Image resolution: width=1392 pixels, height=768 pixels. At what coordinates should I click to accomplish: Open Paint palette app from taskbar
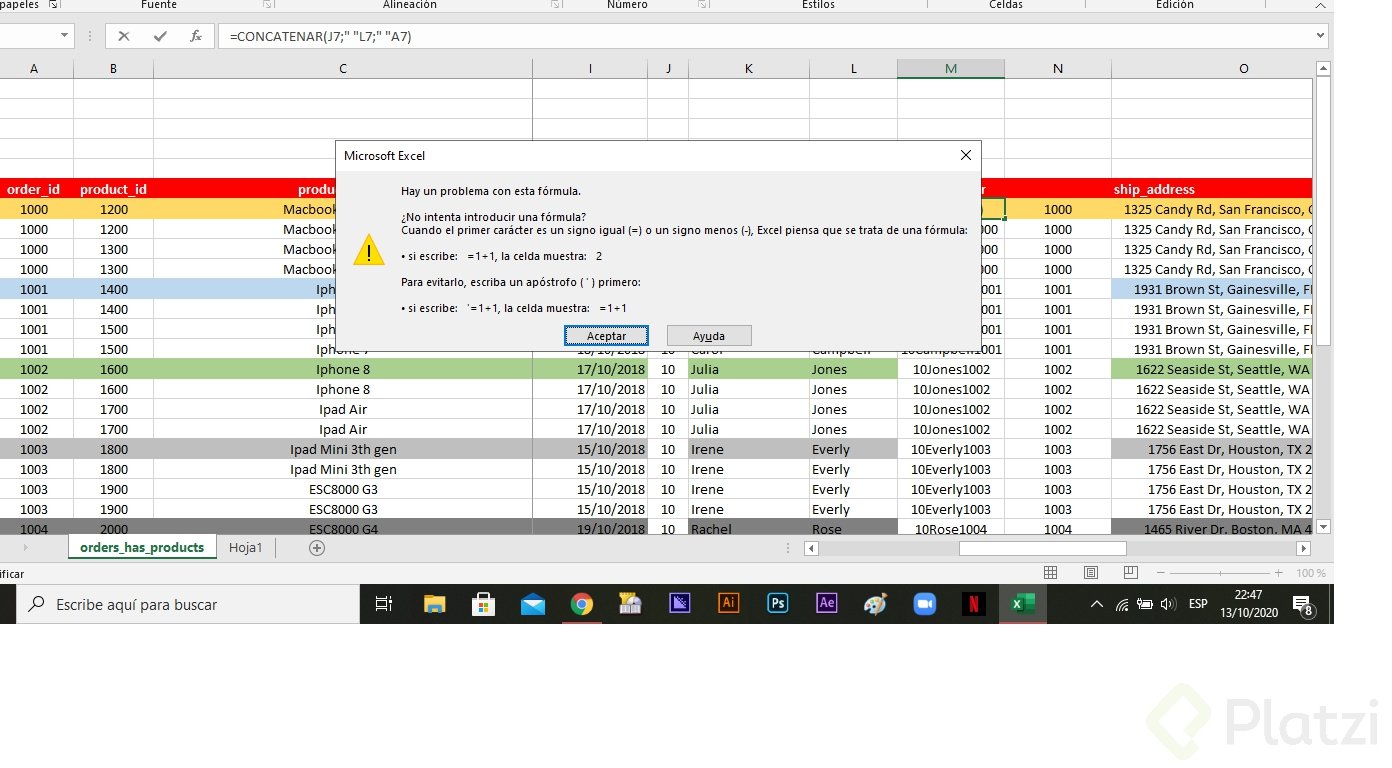point(875,604)
